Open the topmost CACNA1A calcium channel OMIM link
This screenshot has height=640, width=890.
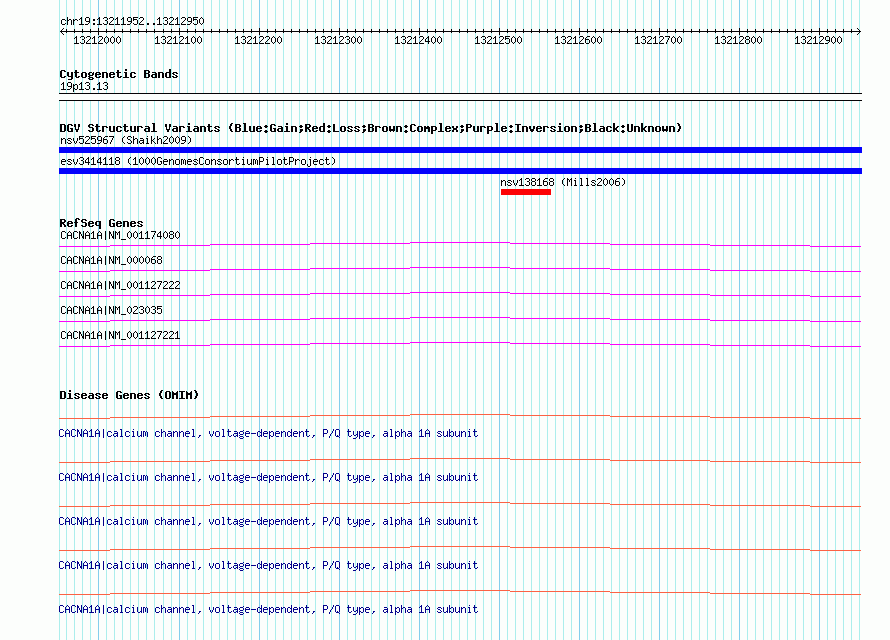click(x=268, y=433)
